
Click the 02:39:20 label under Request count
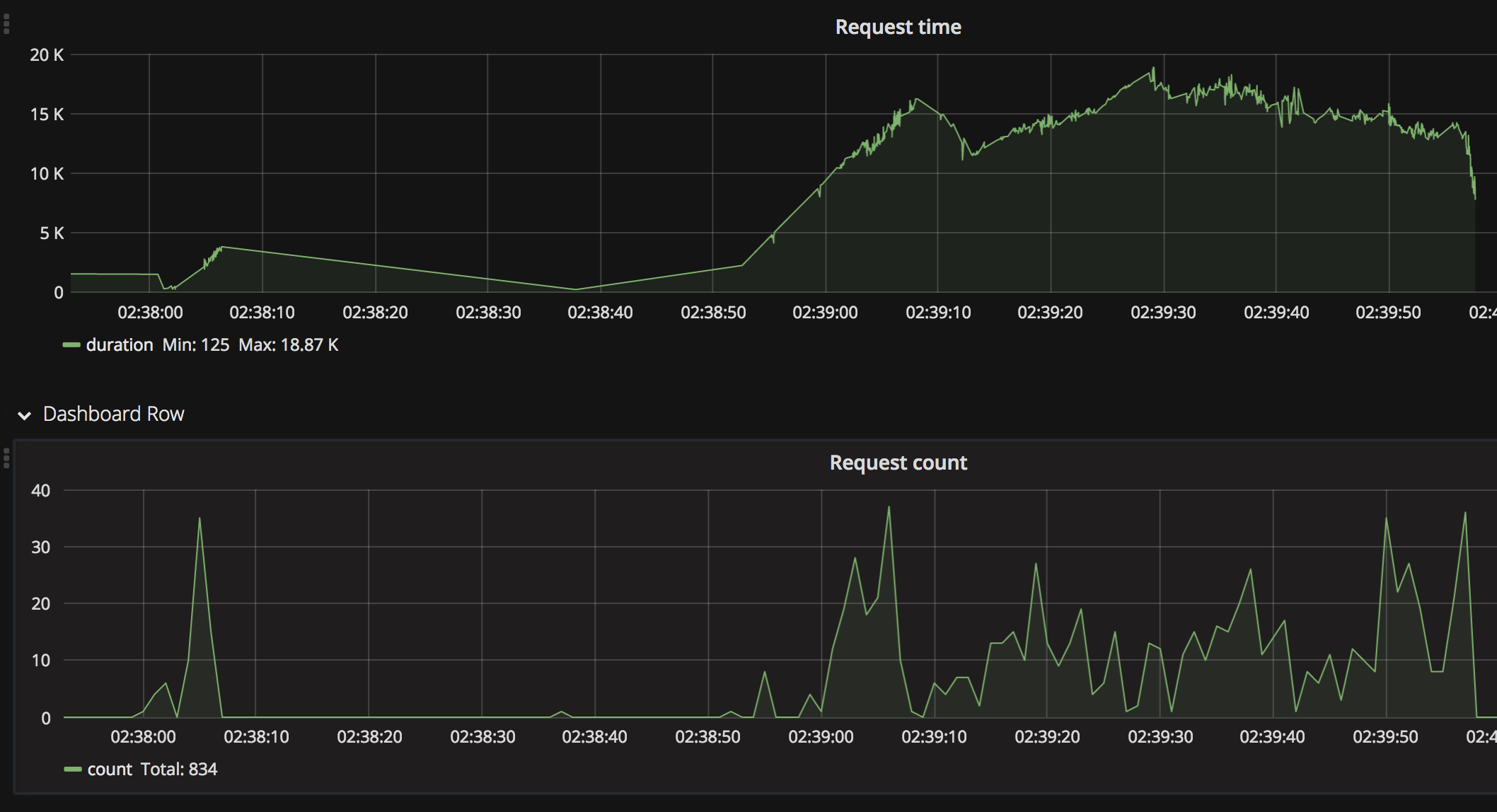tap(1047, 737)
